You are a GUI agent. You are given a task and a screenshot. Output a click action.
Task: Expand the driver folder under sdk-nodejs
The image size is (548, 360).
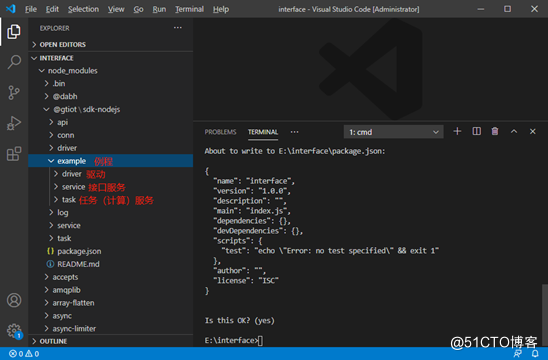[x=110, y=148]
